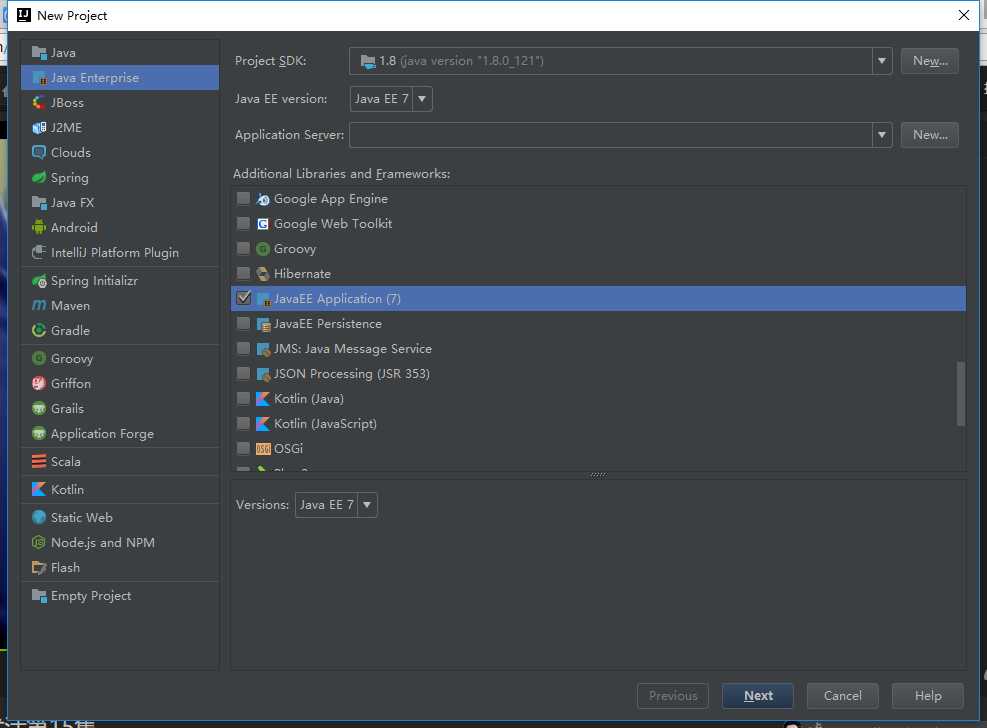Uncheck the JavaEE Application checkbox
987x728 pixels.
pyautogui.click(x=243, y=298)
